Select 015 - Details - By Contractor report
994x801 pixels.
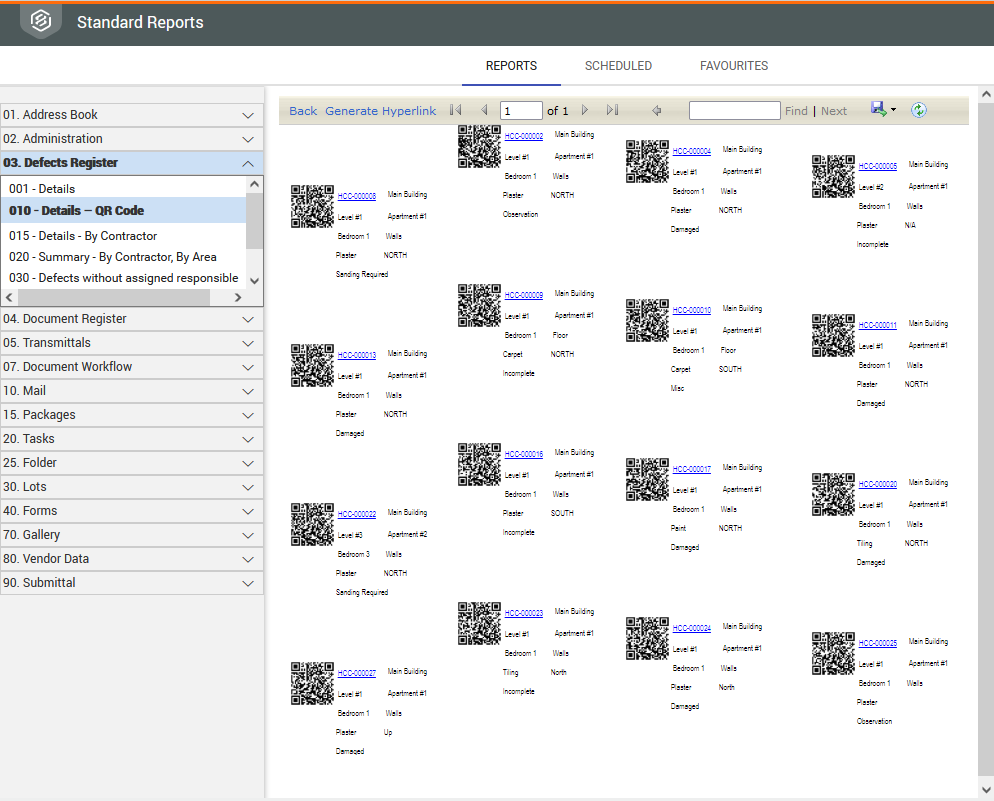pyautogui.click(x=83, y=236)
